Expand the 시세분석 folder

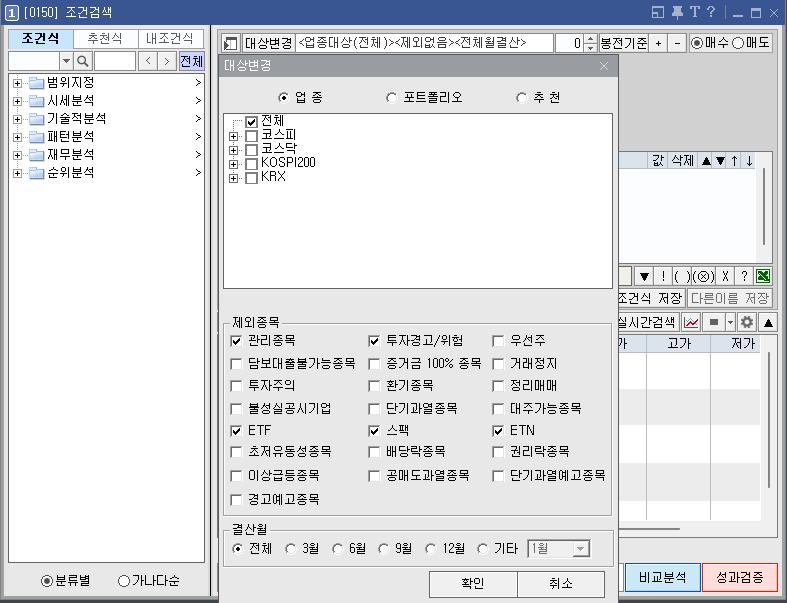pyautogui.click(x=18, y=101)
